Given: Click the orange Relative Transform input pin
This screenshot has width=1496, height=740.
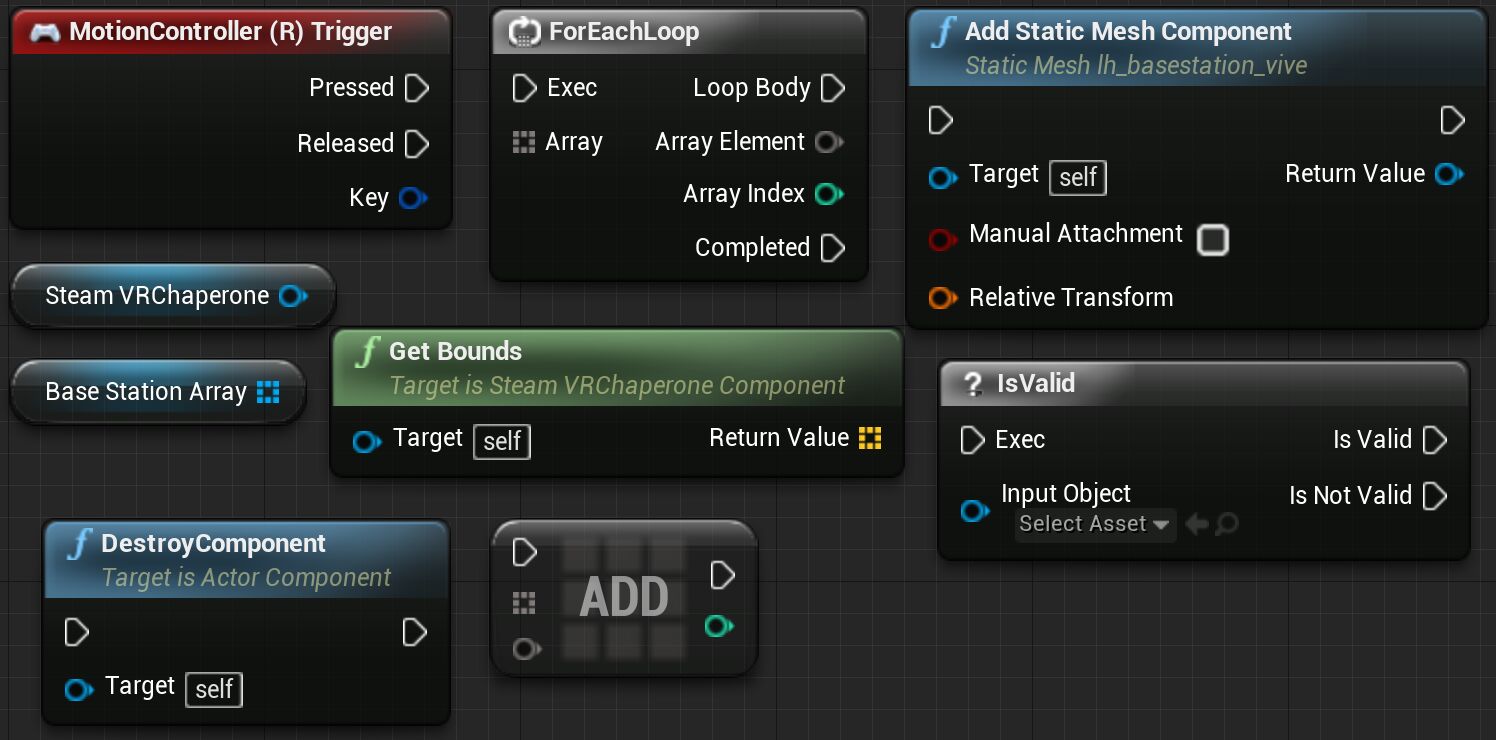Looking at the screenshot, I should pyautogui.click(x=942, y=298).
